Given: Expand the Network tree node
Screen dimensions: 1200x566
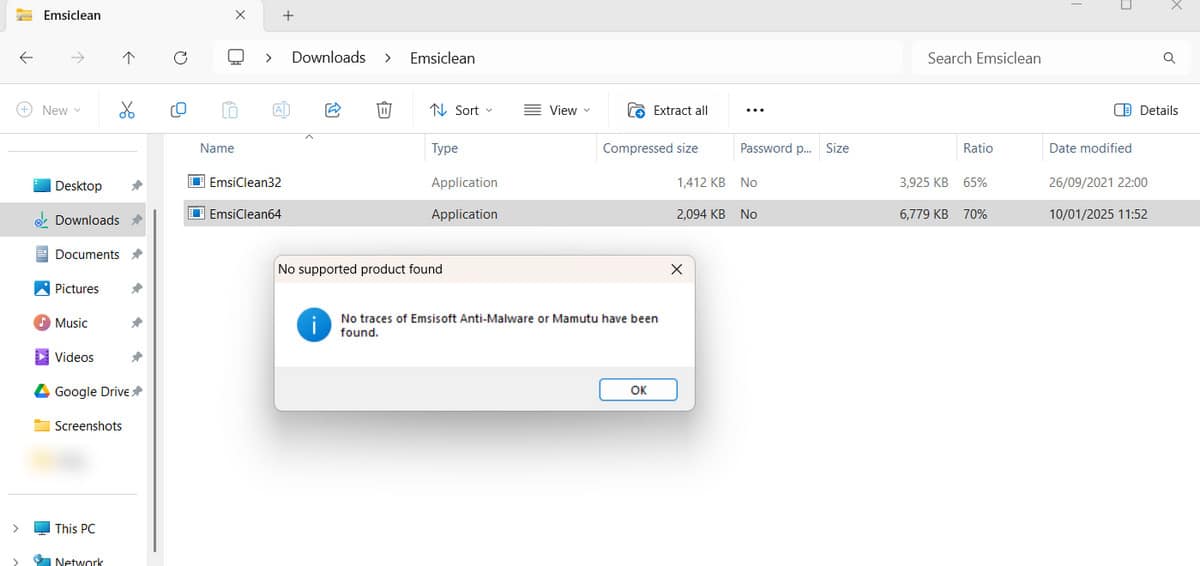Looking at the screenshot, I should tap(15, 561).
